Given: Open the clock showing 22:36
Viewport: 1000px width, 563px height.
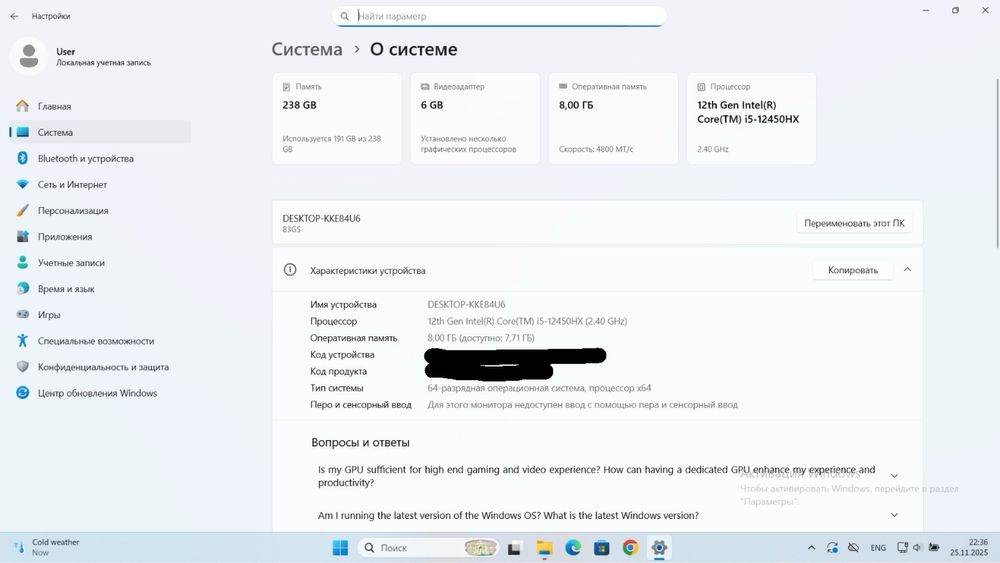Looking at the screenshot, I should 969,547.
